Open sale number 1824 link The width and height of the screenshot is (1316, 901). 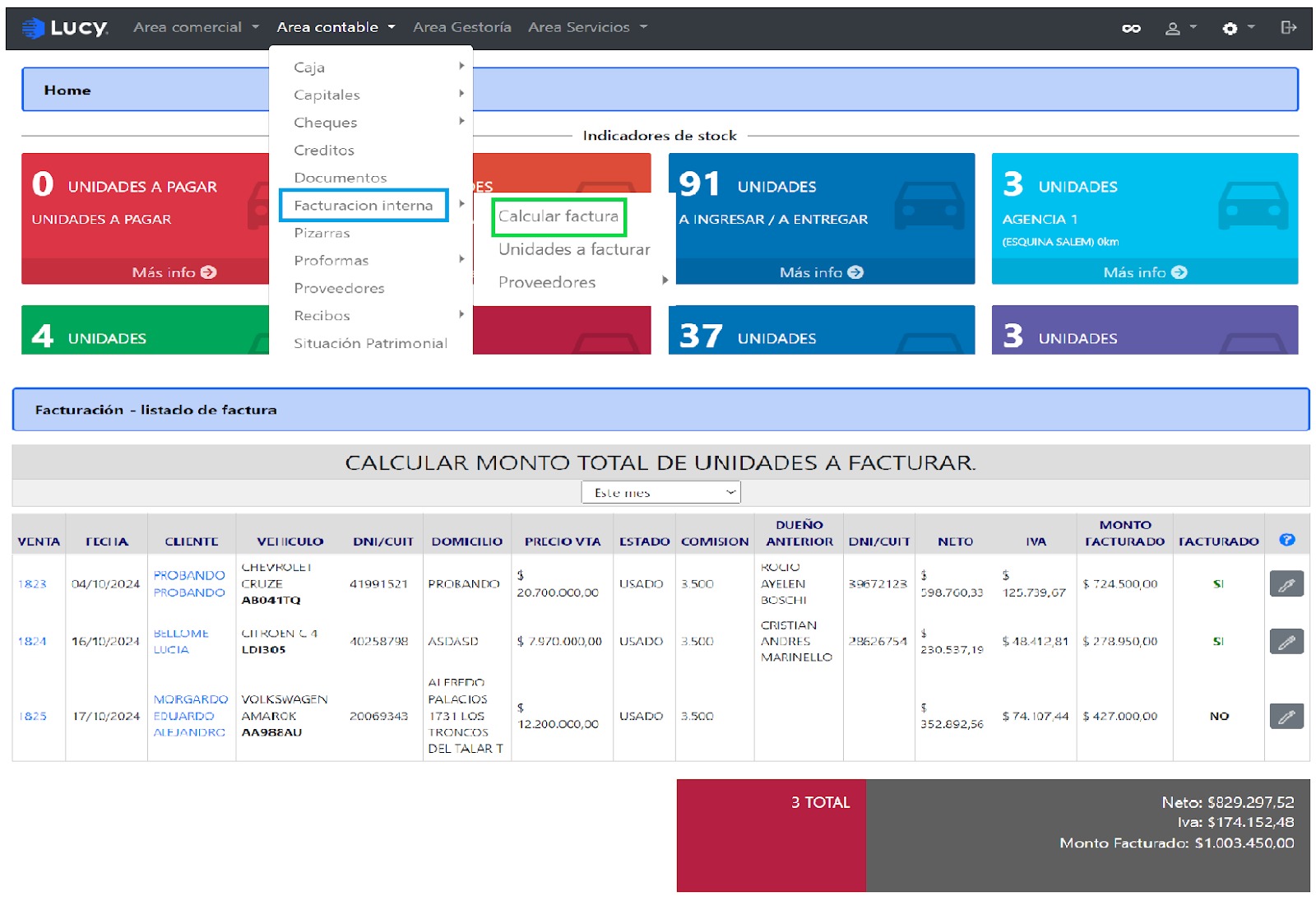point(32,641)
